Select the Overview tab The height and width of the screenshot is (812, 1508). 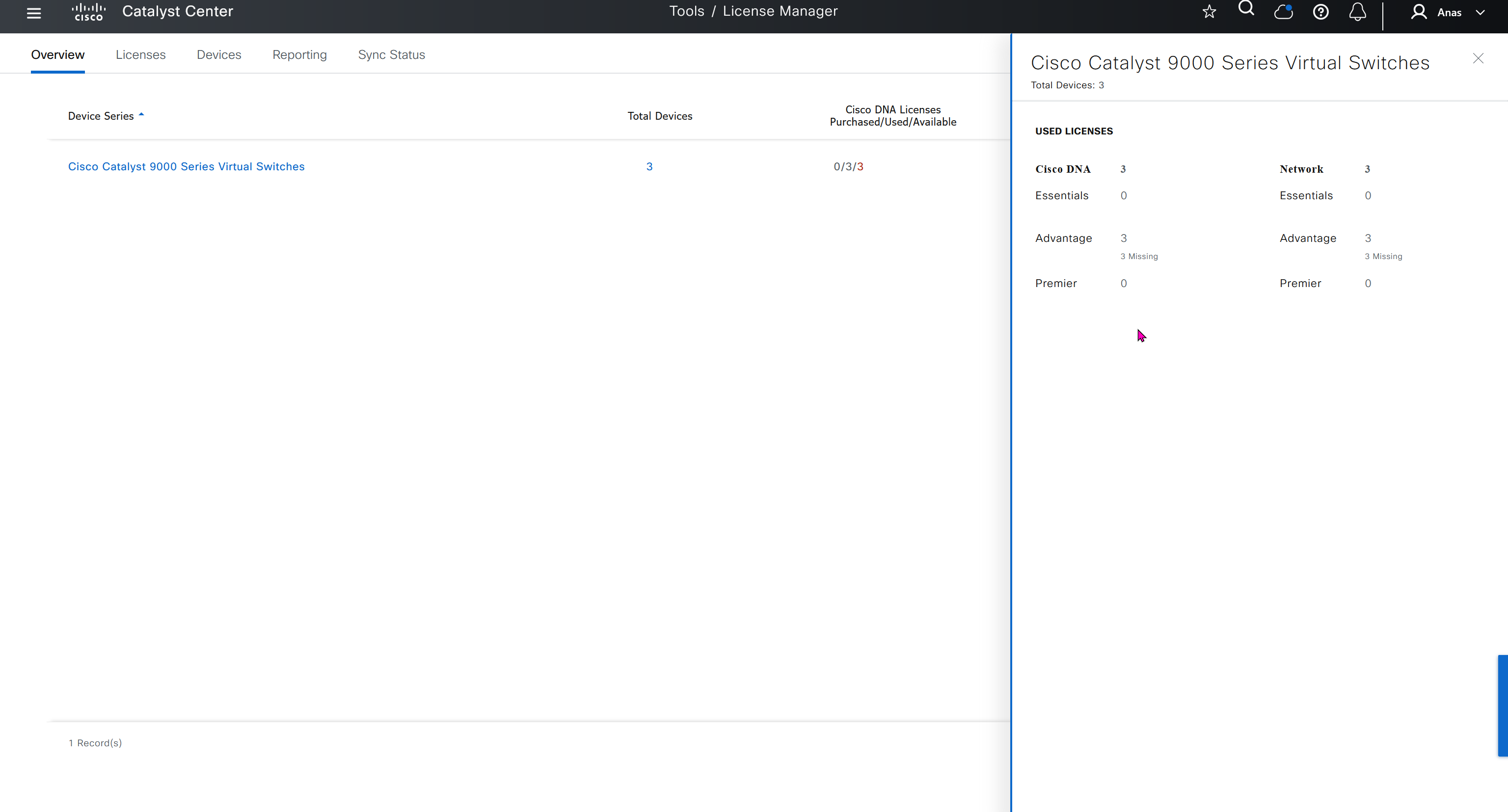[57, 54]
